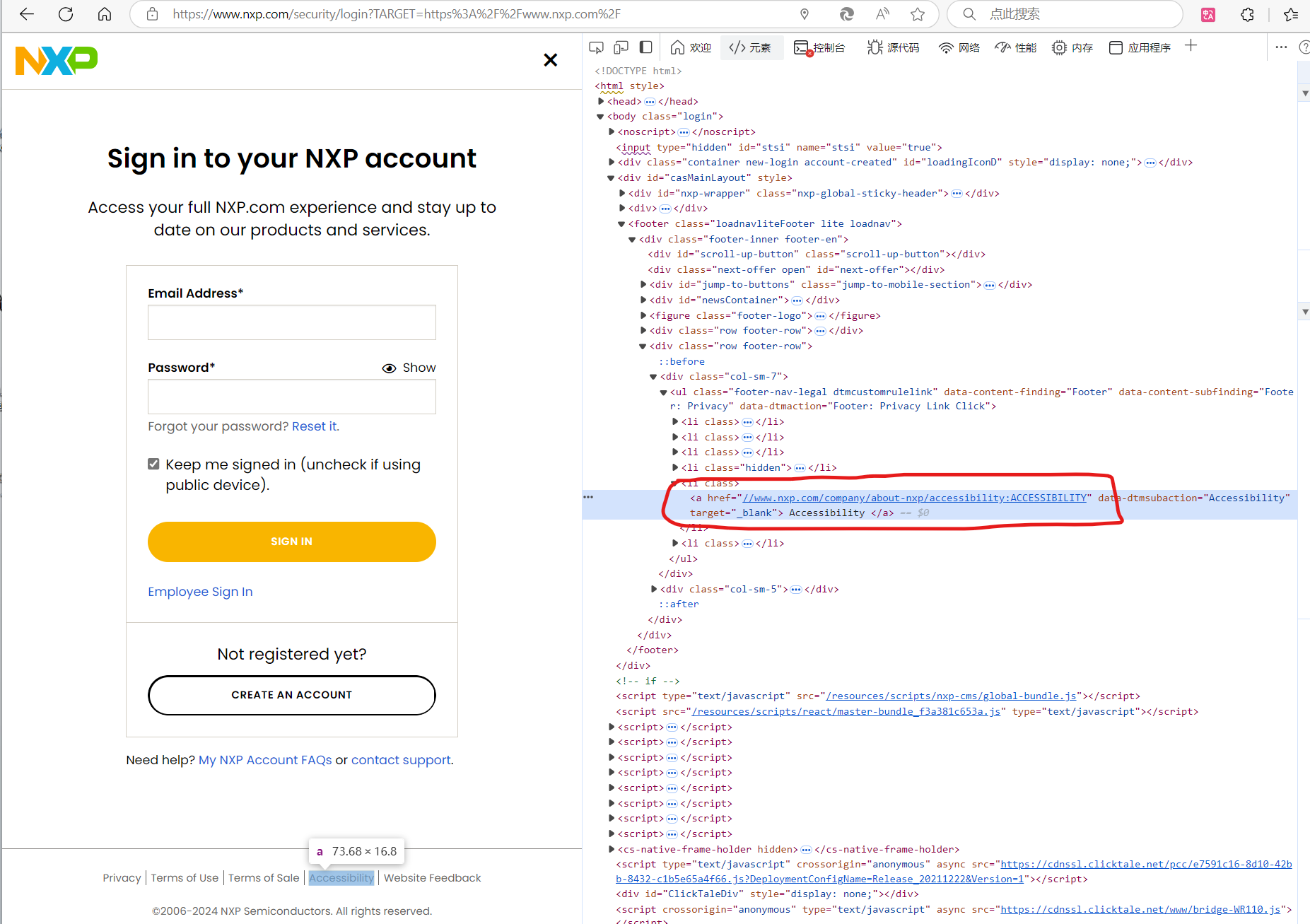Open the bridge-WR110.js script source link

(1140, 910)
